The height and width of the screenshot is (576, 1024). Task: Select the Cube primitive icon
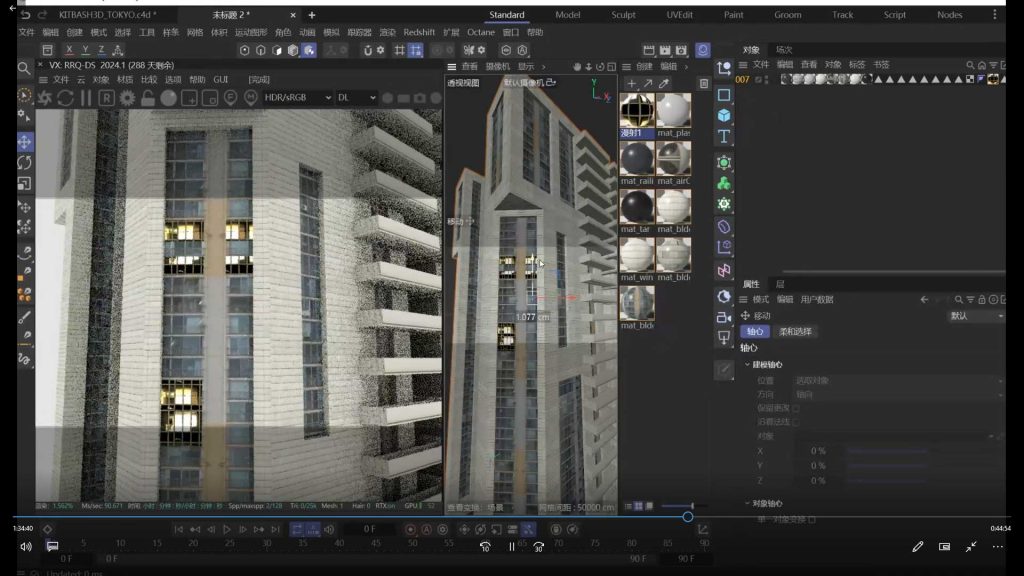tap(724, 115)
